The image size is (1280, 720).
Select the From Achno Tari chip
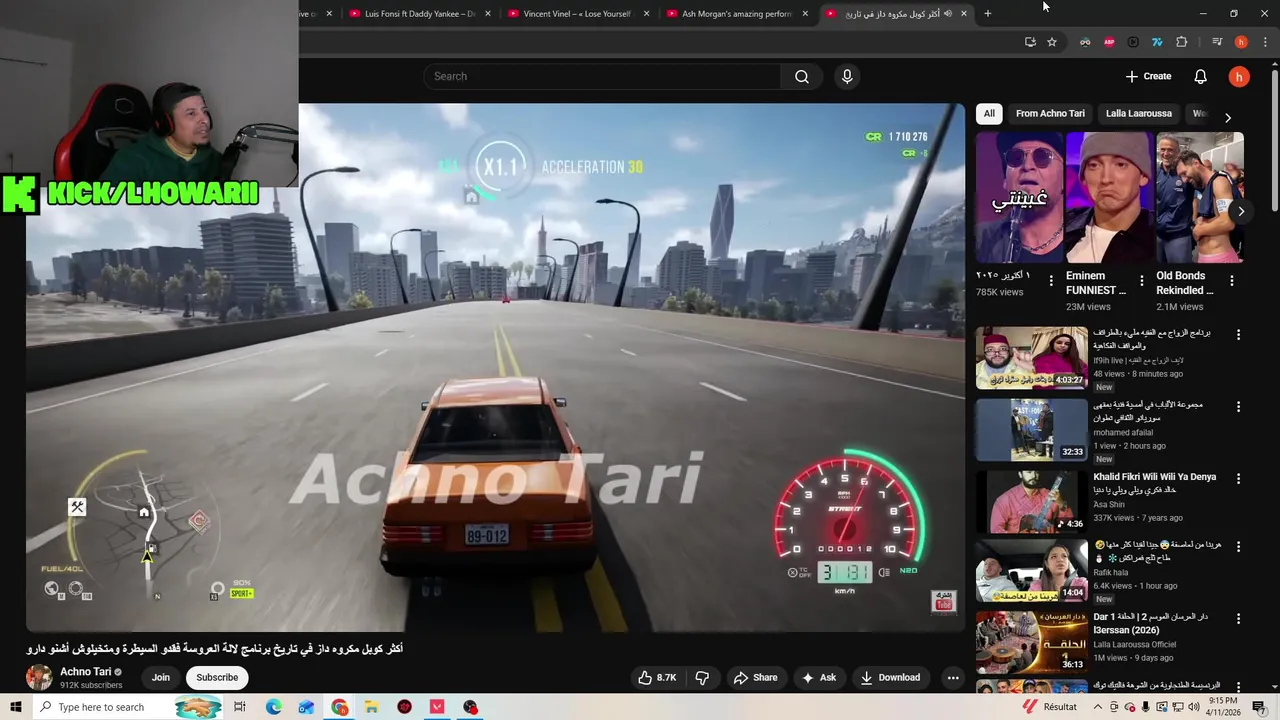(x=1050, y=113)
